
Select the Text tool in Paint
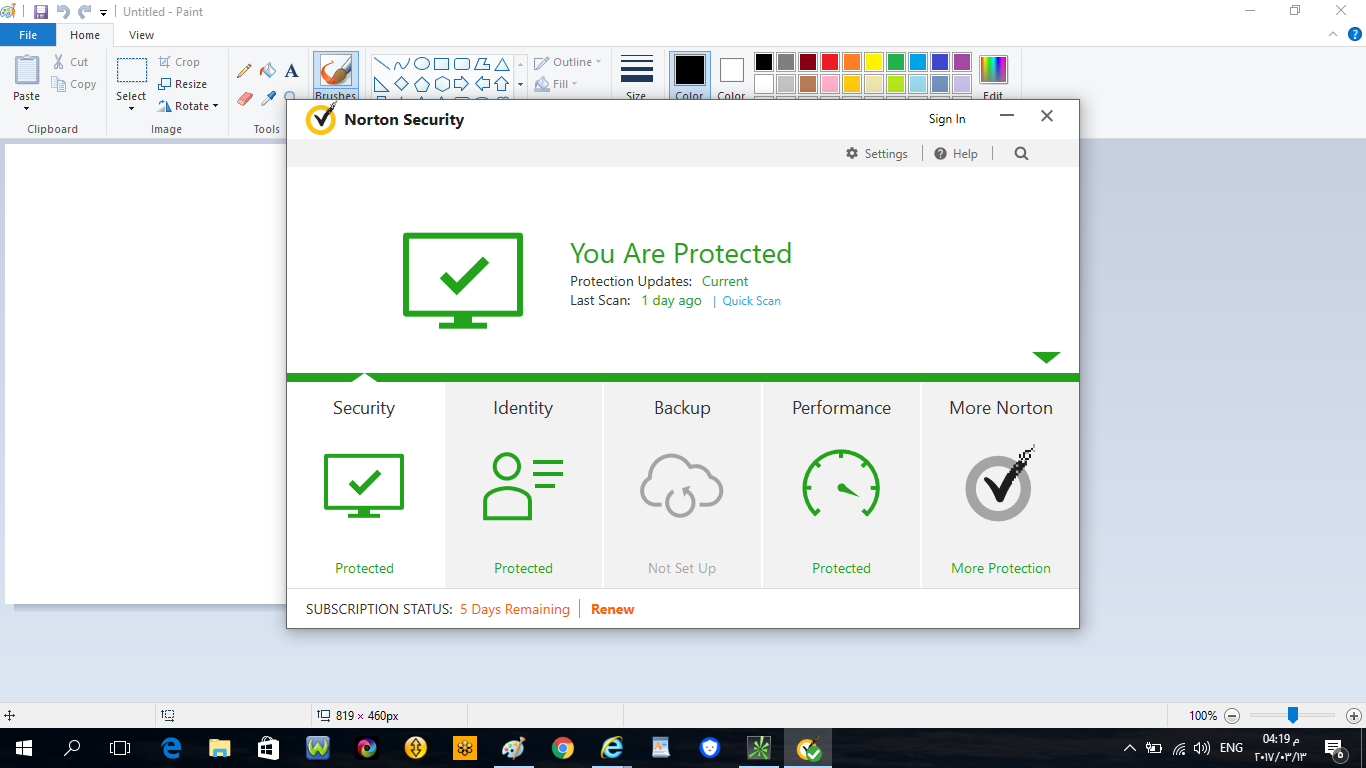pos(291,71)
